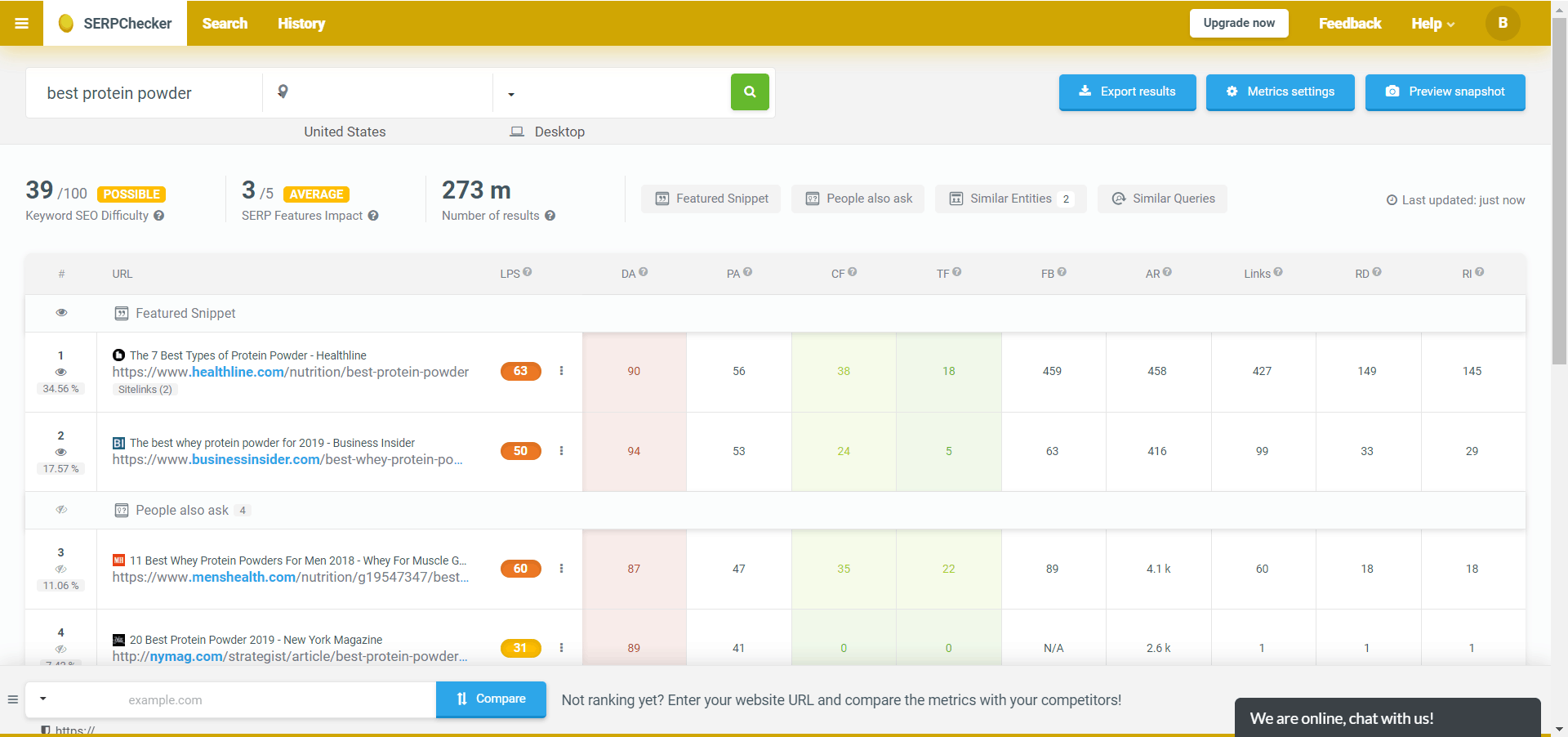Toggle visibility eye on Featured Snippet row
The height and width of the screenshot is (737, 1568).
61,313
